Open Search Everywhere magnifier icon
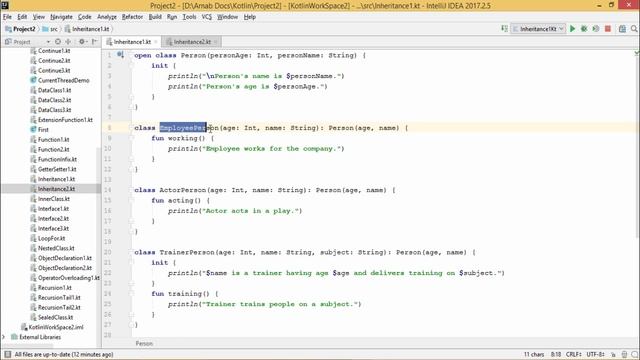 [x=634, y=29]
